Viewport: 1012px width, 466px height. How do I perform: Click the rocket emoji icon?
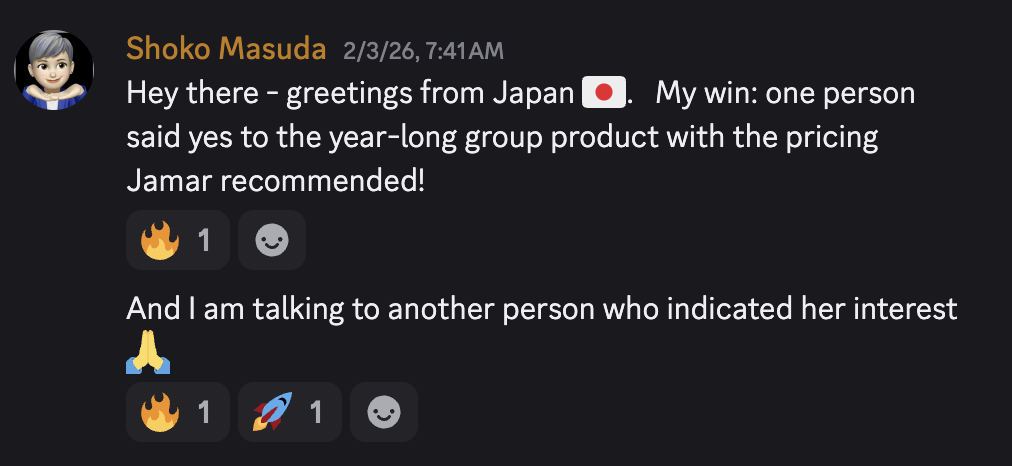click(272, 412)
